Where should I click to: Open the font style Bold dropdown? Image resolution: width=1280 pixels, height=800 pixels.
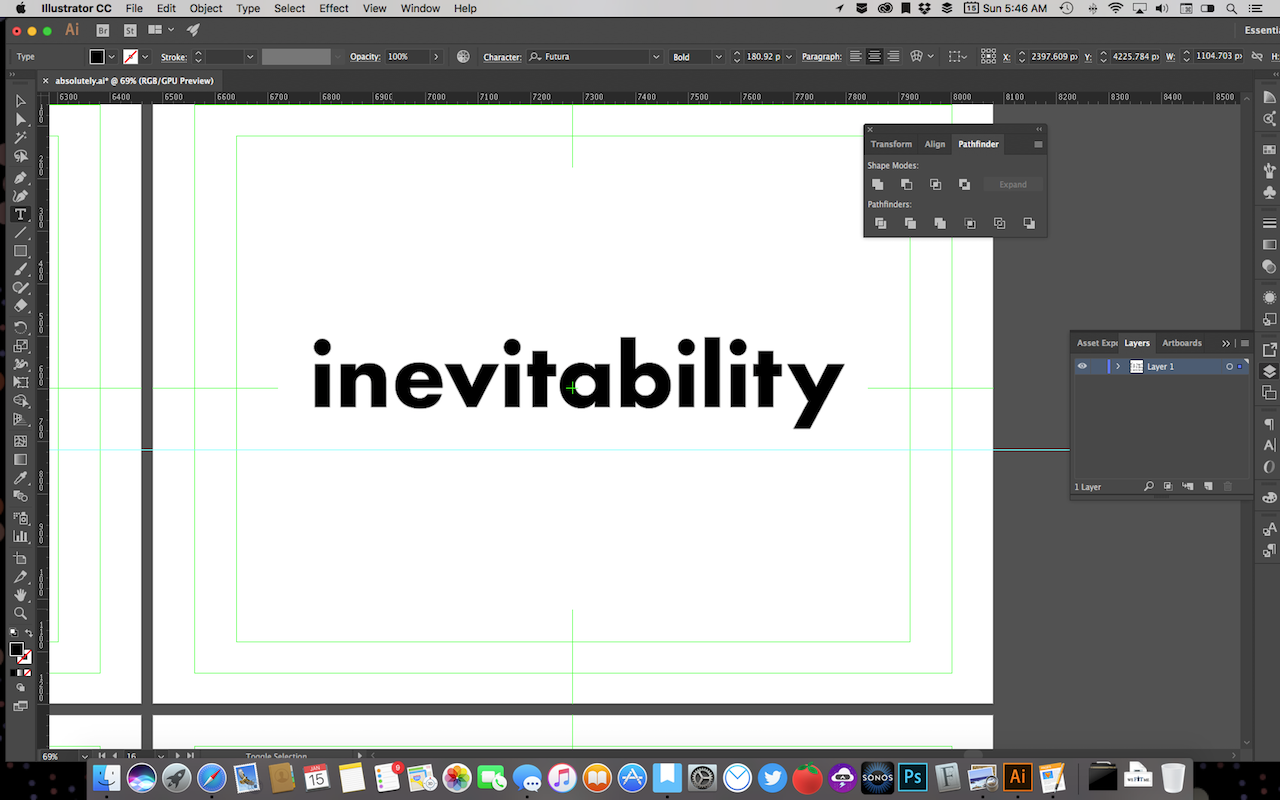pos(718,57)
